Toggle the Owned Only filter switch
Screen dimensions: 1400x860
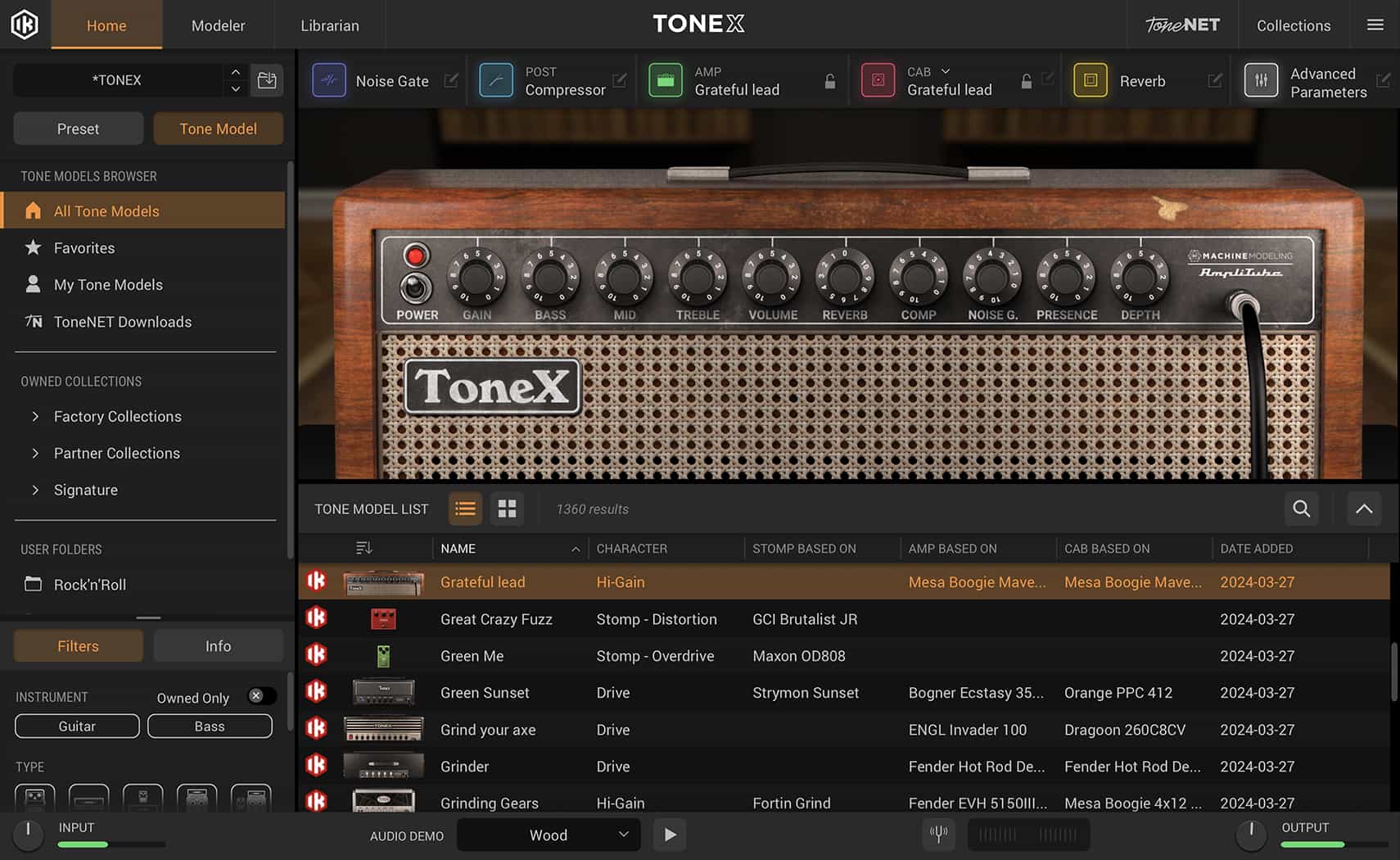pos(260,695)
